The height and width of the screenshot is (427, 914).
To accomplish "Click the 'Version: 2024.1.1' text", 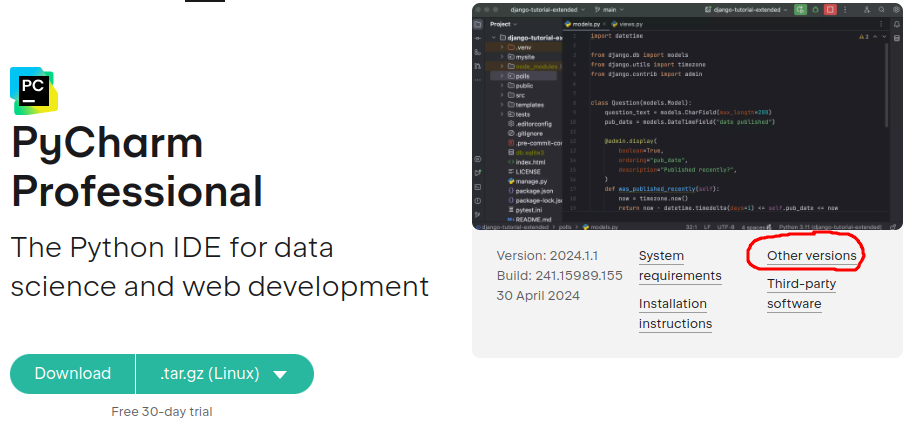I will pos(547,256).
